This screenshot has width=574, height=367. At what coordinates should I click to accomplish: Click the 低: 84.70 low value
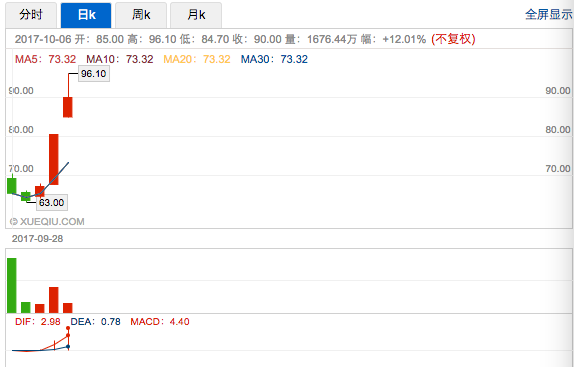pyautogui.click(x=205, y=39)
